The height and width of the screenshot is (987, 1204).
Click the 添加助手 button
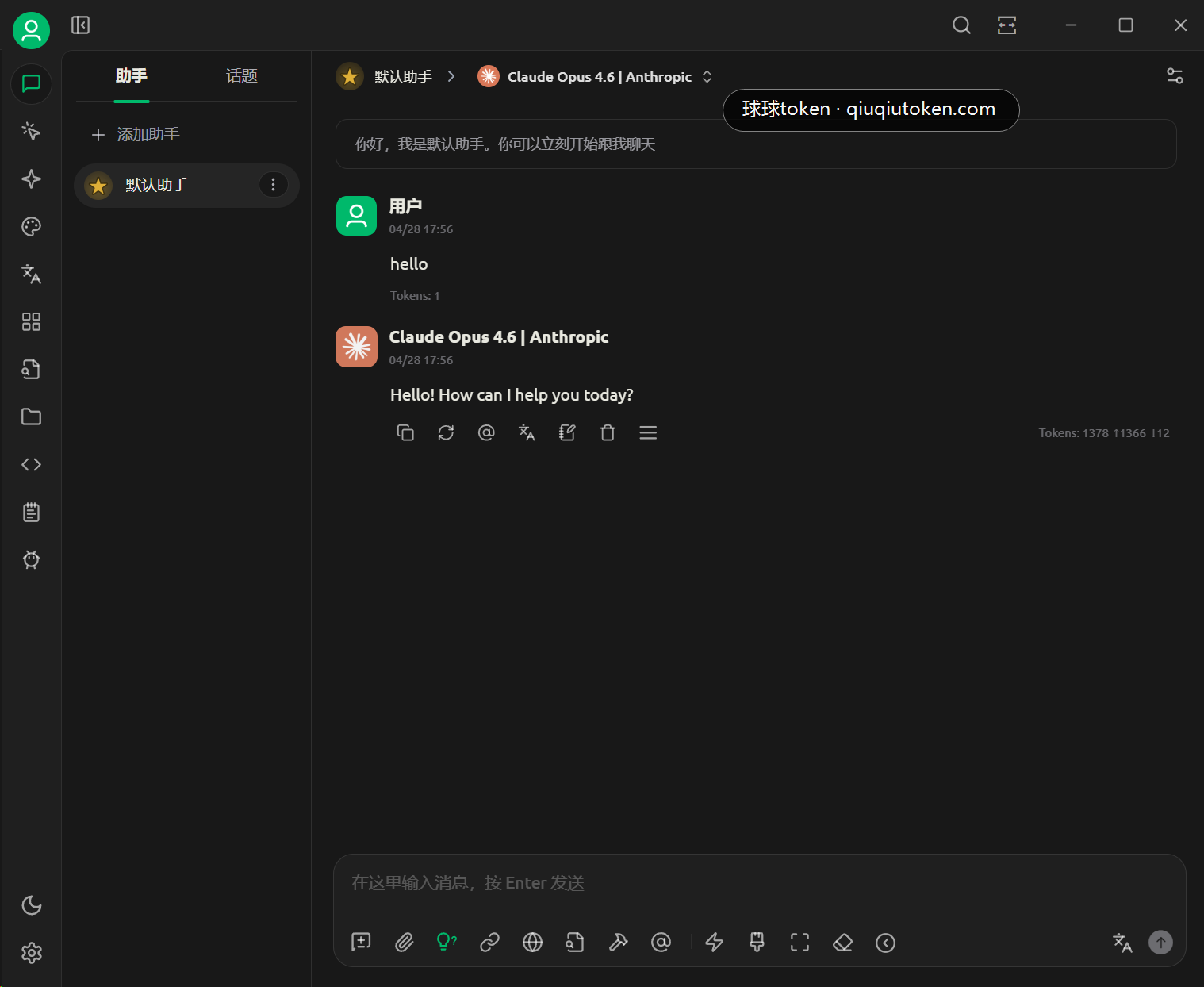[x=136, y=134]
